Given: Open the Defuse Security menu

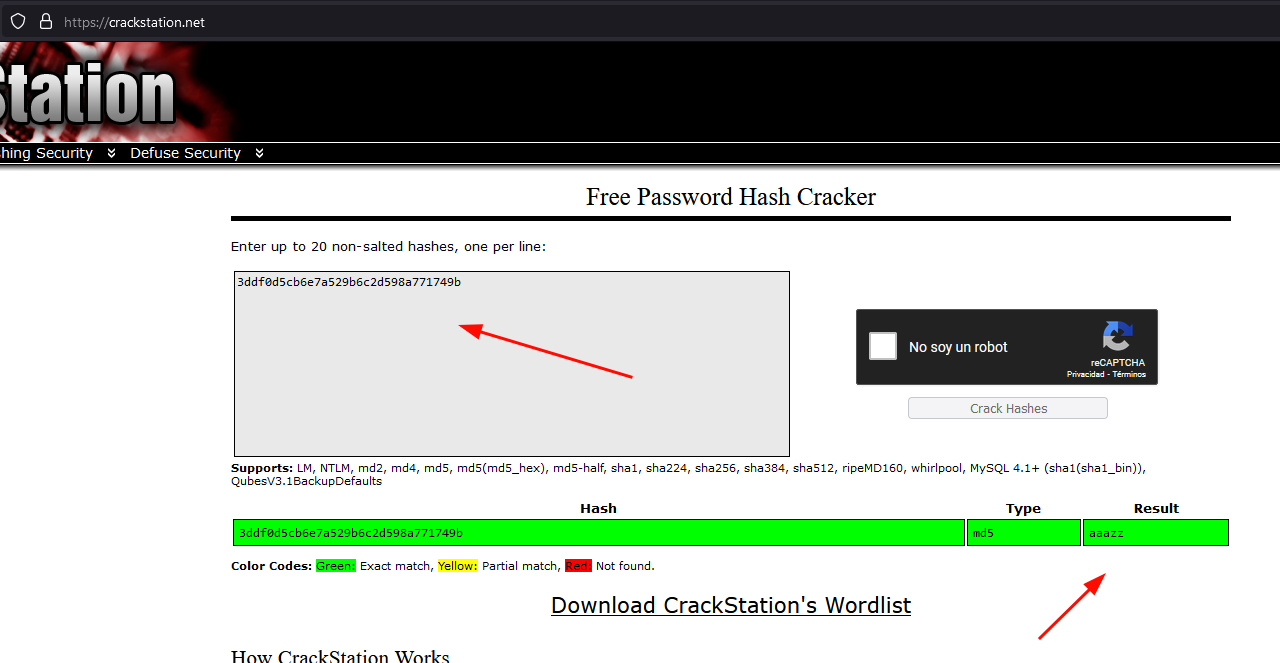Looking at the screenshot, I should (x=185, y=153).
